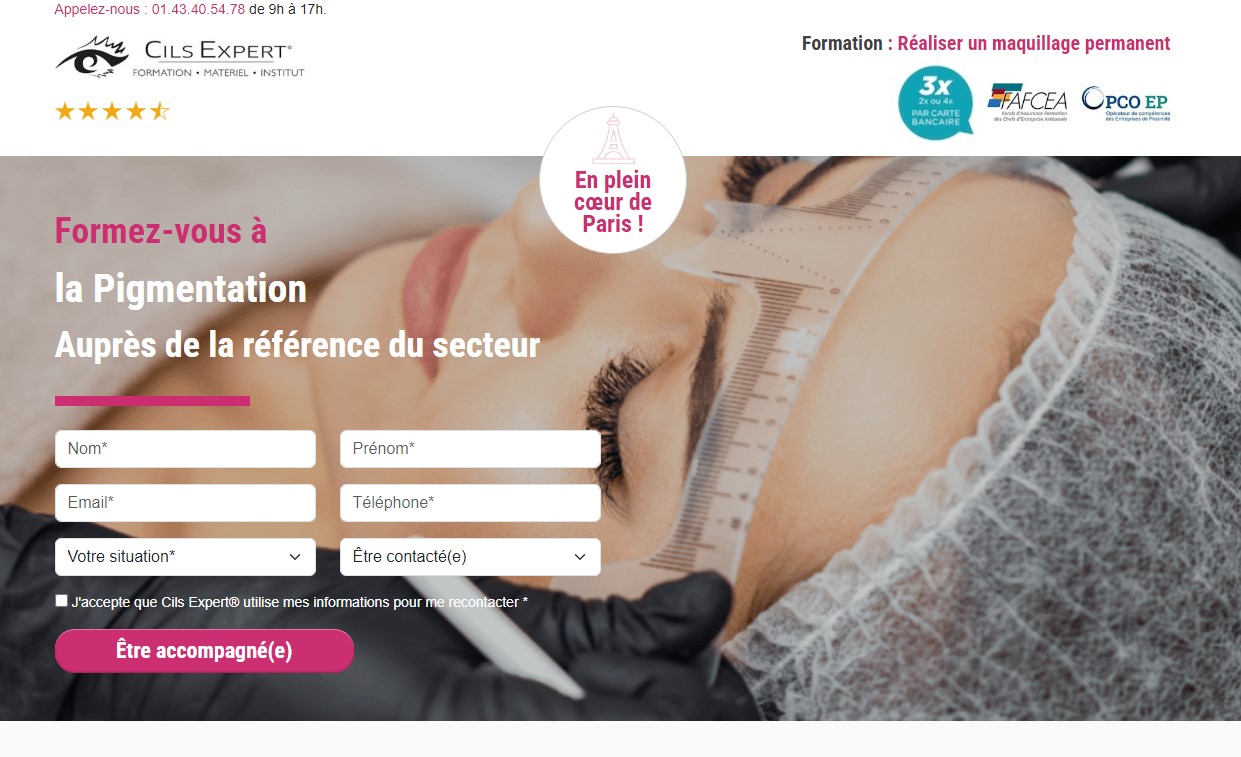Click the five-star rating icons
The height and width of the screenshot is (757, 1241).
[112, 111]
